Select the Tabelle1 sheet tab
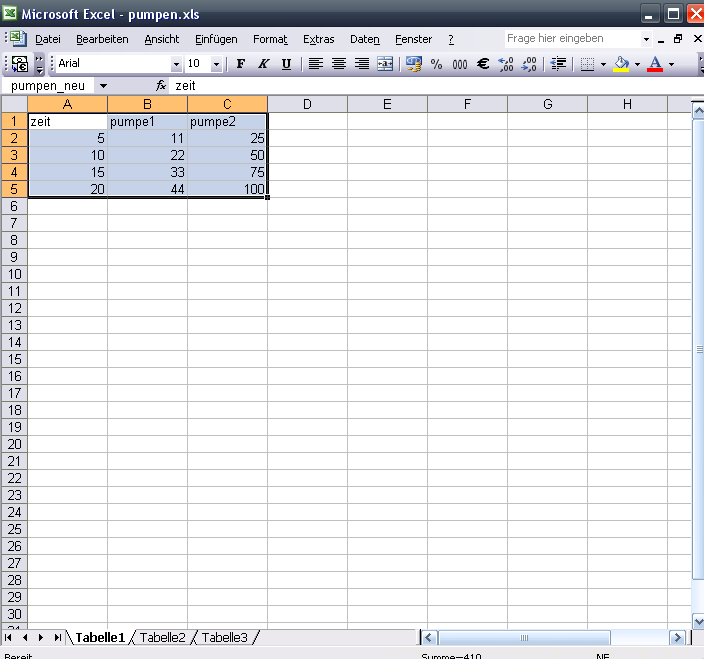Viewport: 704px width, 659px height. [100, 637]
